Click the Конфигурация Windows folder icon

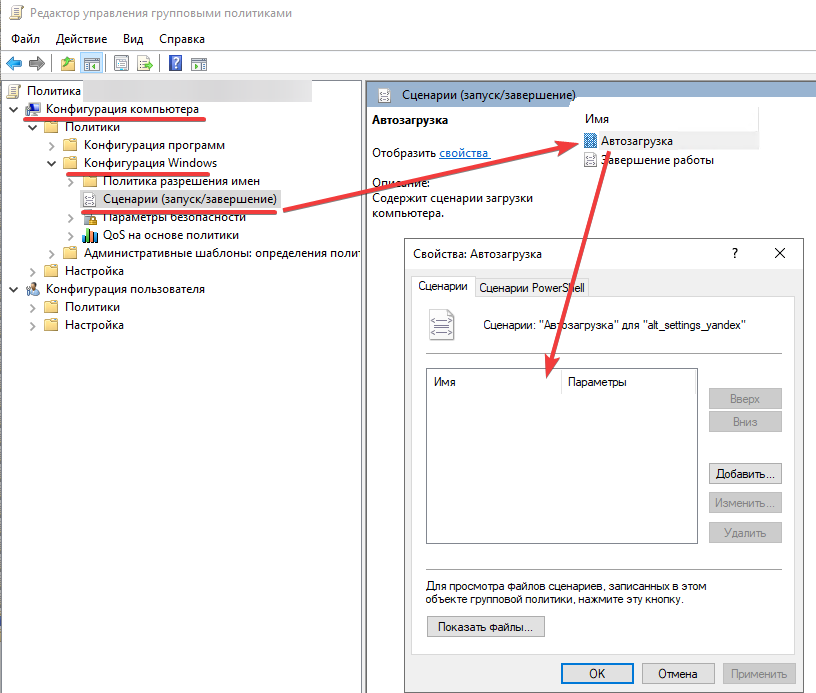pos(70,163)
